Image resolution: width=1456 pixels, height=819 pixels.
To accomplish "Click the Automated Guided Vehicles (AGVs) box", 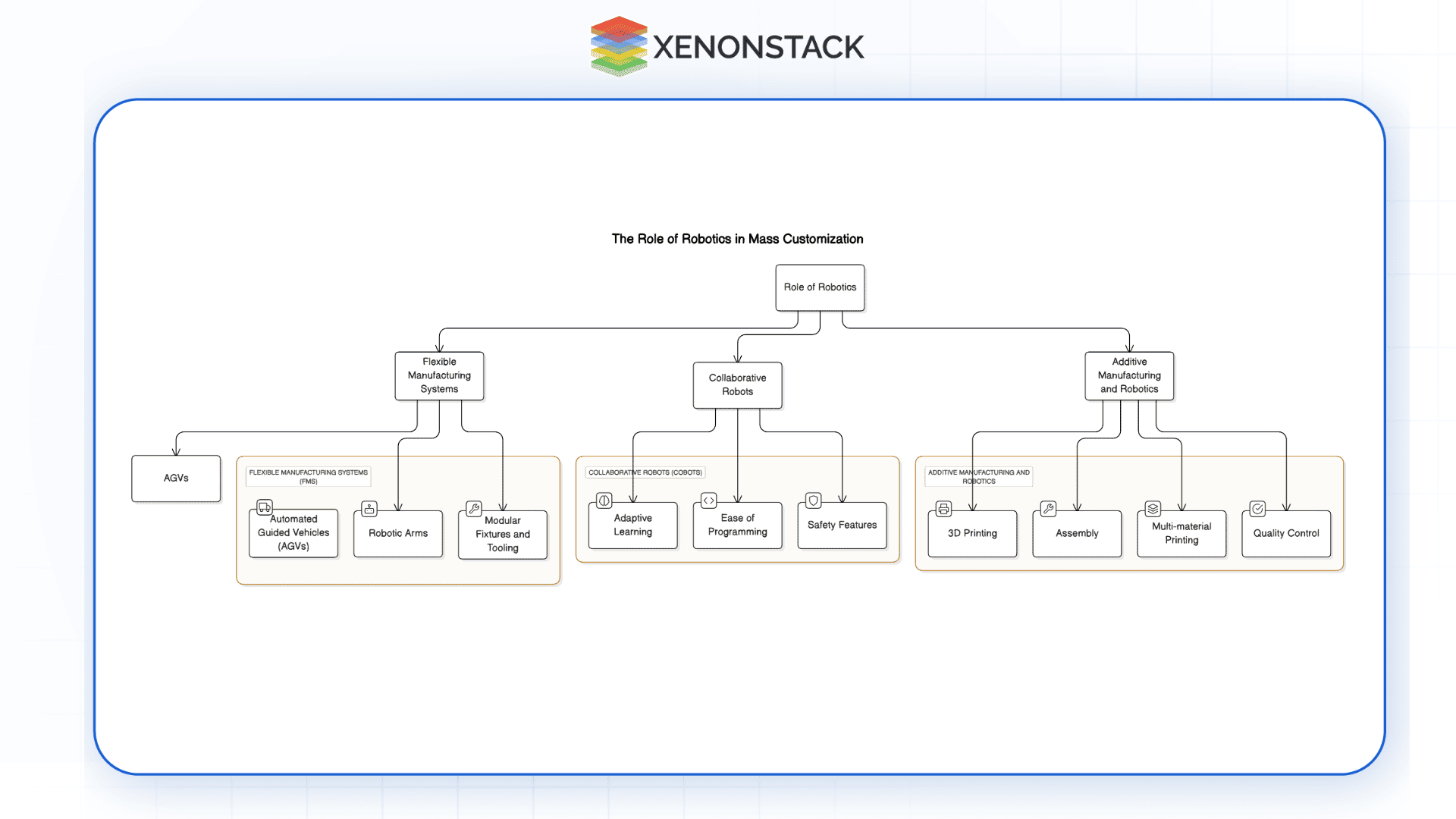I will coord(293,533).
